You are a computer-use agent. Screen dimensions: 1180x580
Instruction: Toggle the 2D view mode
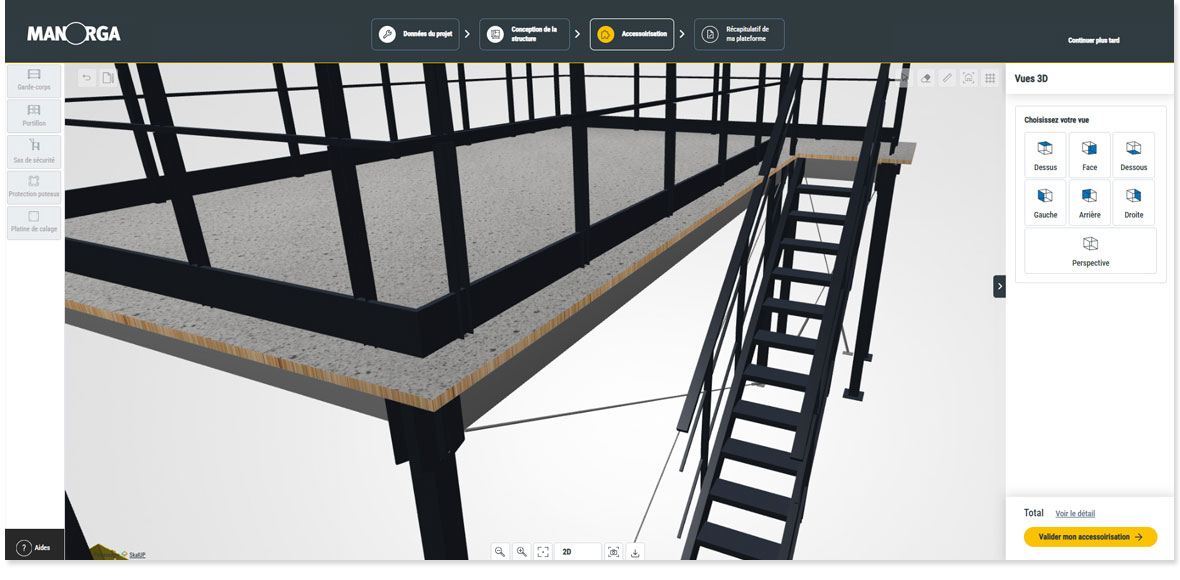coord(577,551)
